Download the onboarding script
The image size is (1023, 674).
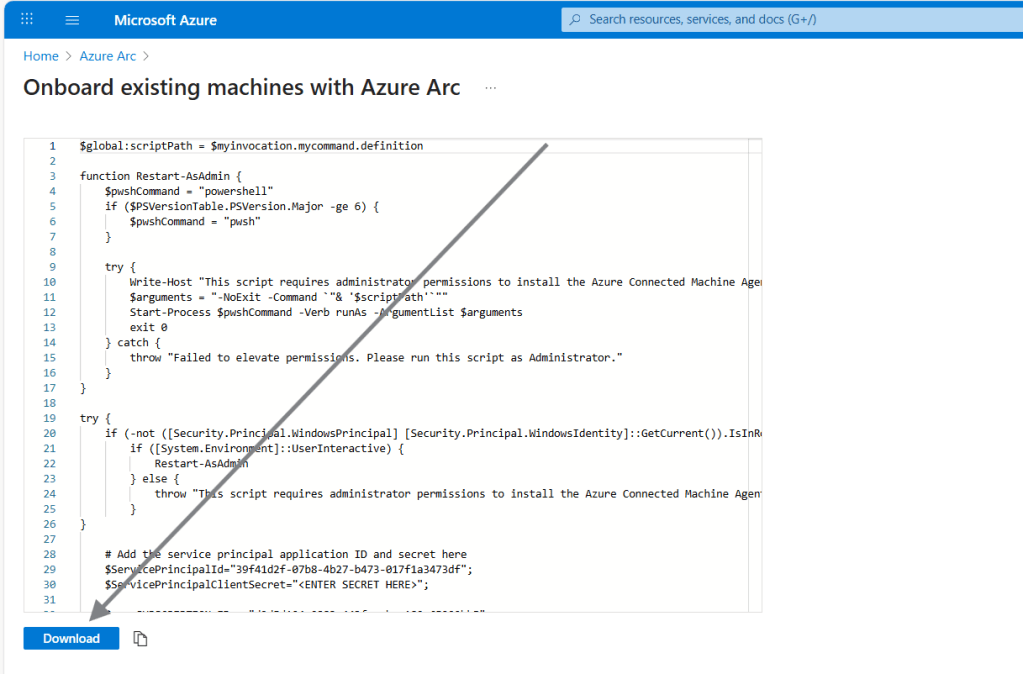pos(71,639)
